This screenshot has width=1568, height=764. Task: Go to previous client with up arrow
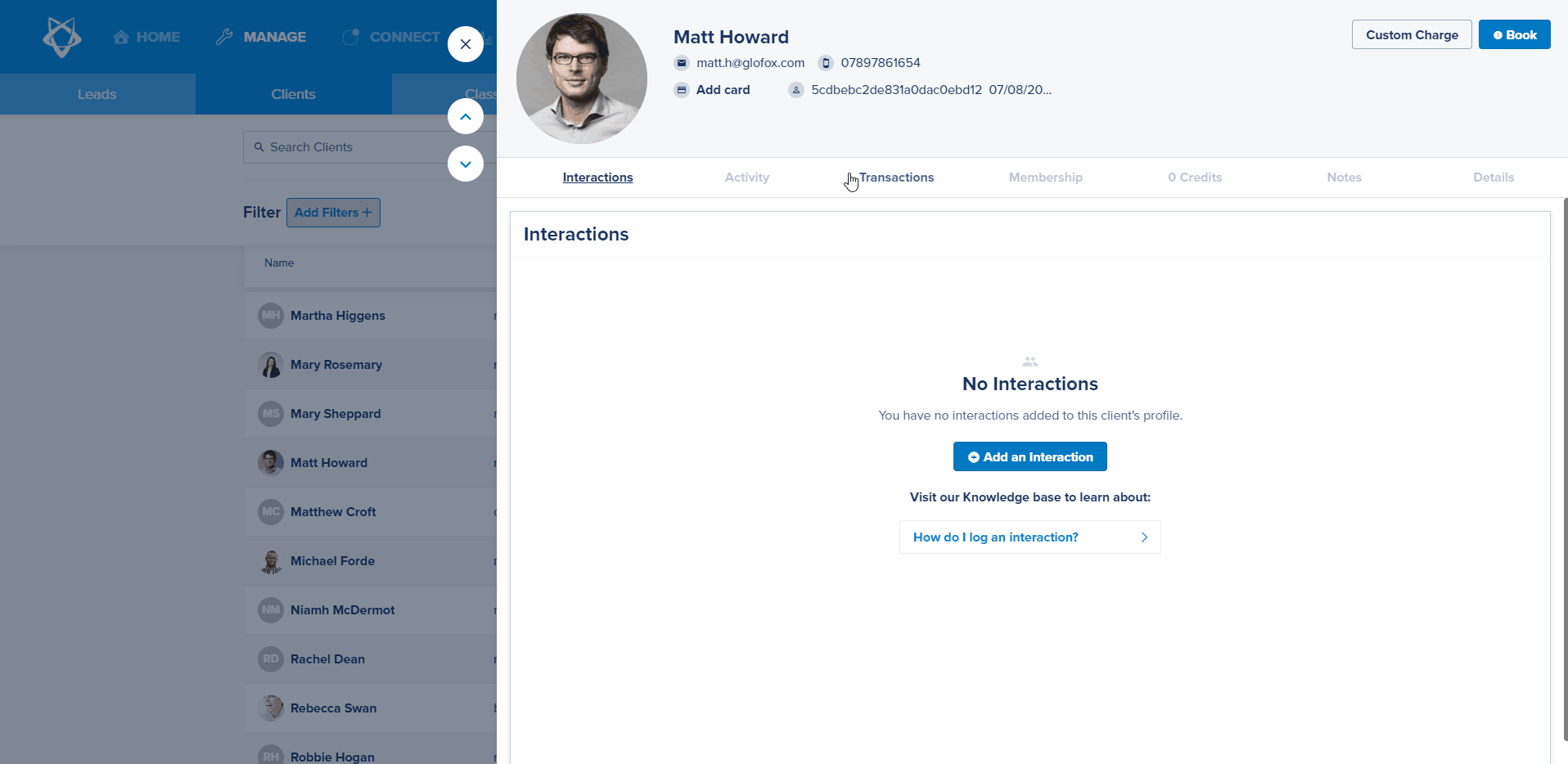[x=466, y=116]
